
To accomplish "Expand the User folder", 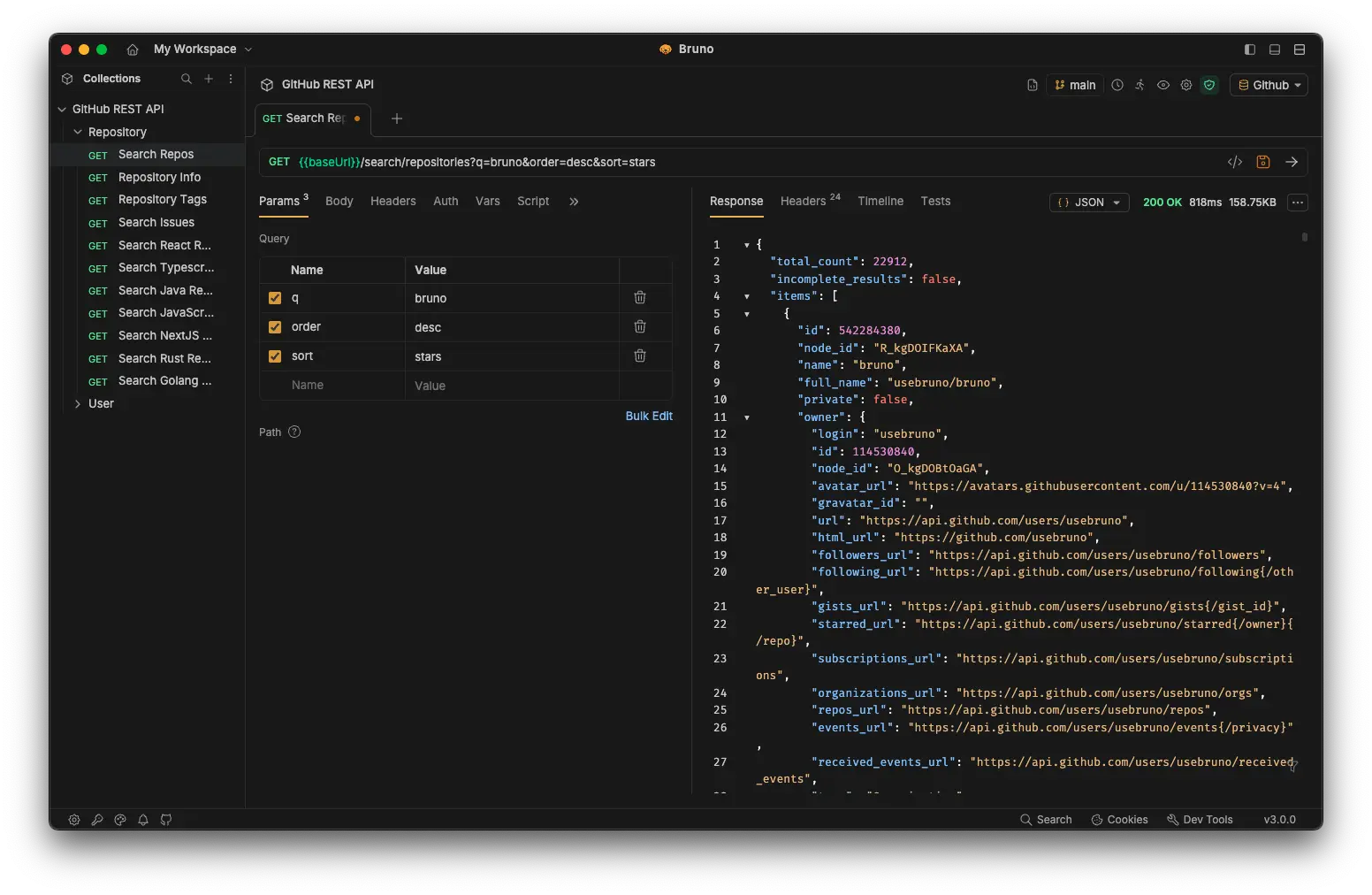I will pyautogui.click(x=79, y=404).
